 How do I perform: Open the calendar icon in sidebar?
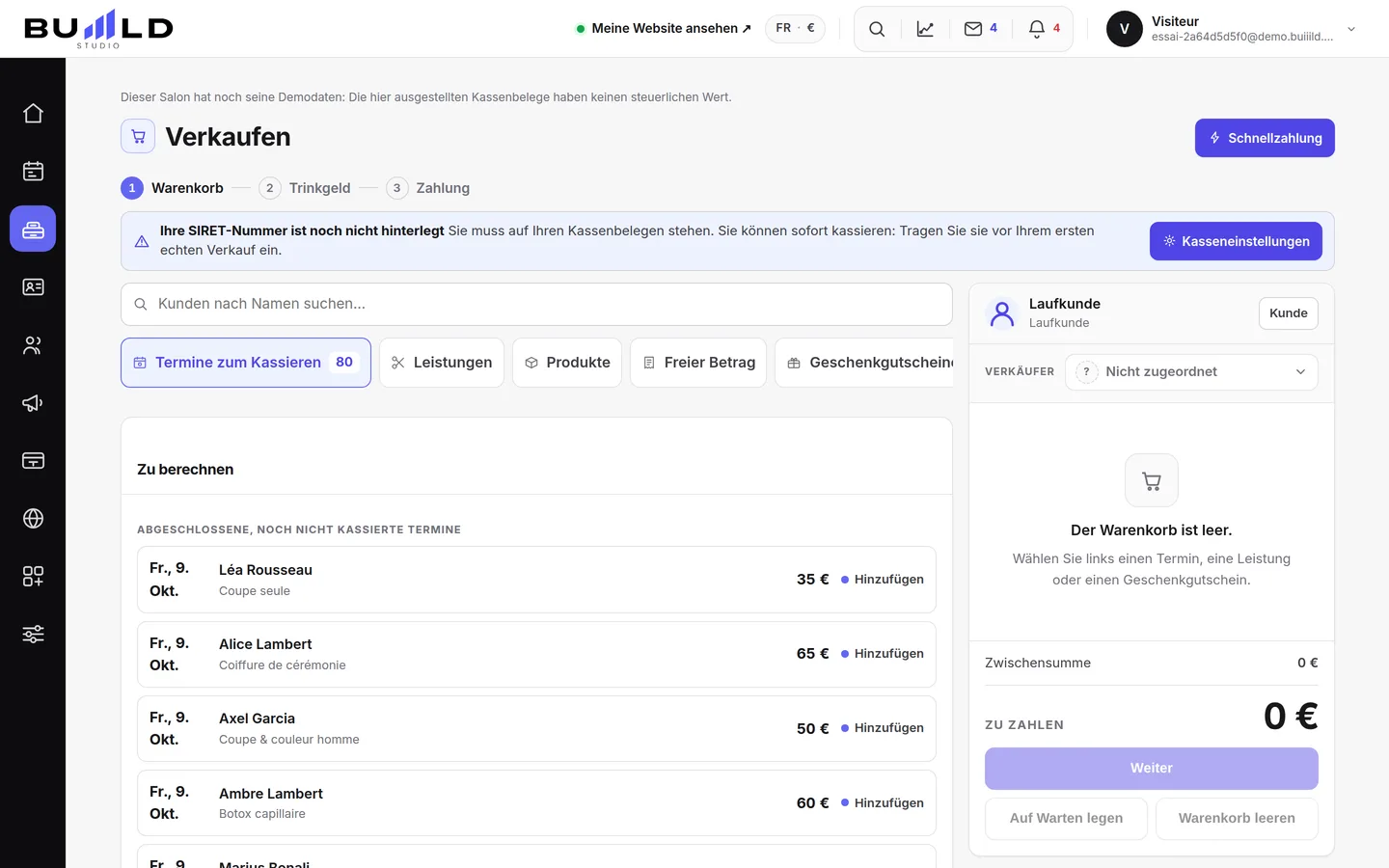[x=33, y=171]
